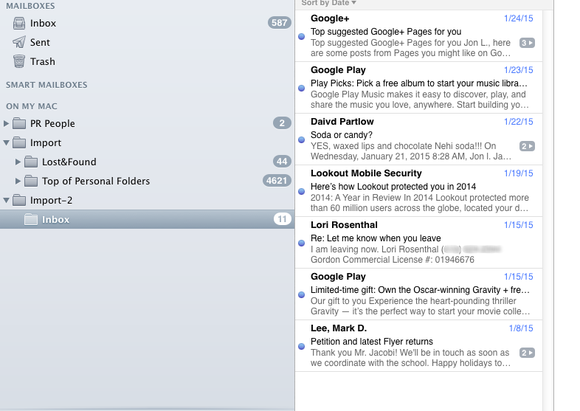Select Top of Personal Folders label
This screenshot has height=411, width=580.
pyautogui.click(x=96, y=181)
